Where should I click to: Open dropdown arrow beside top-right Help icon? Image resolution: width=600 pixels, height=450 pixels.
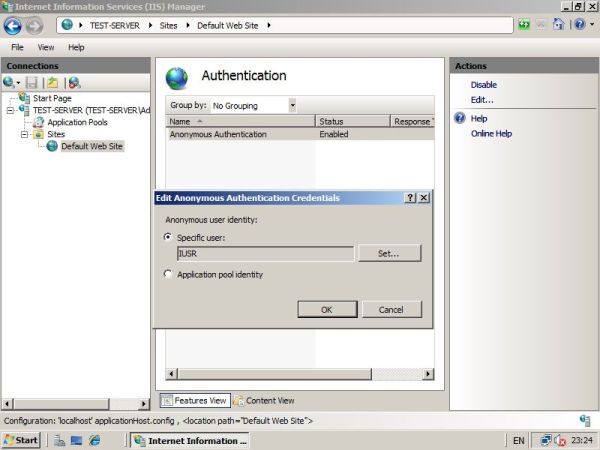click(592, 24)
